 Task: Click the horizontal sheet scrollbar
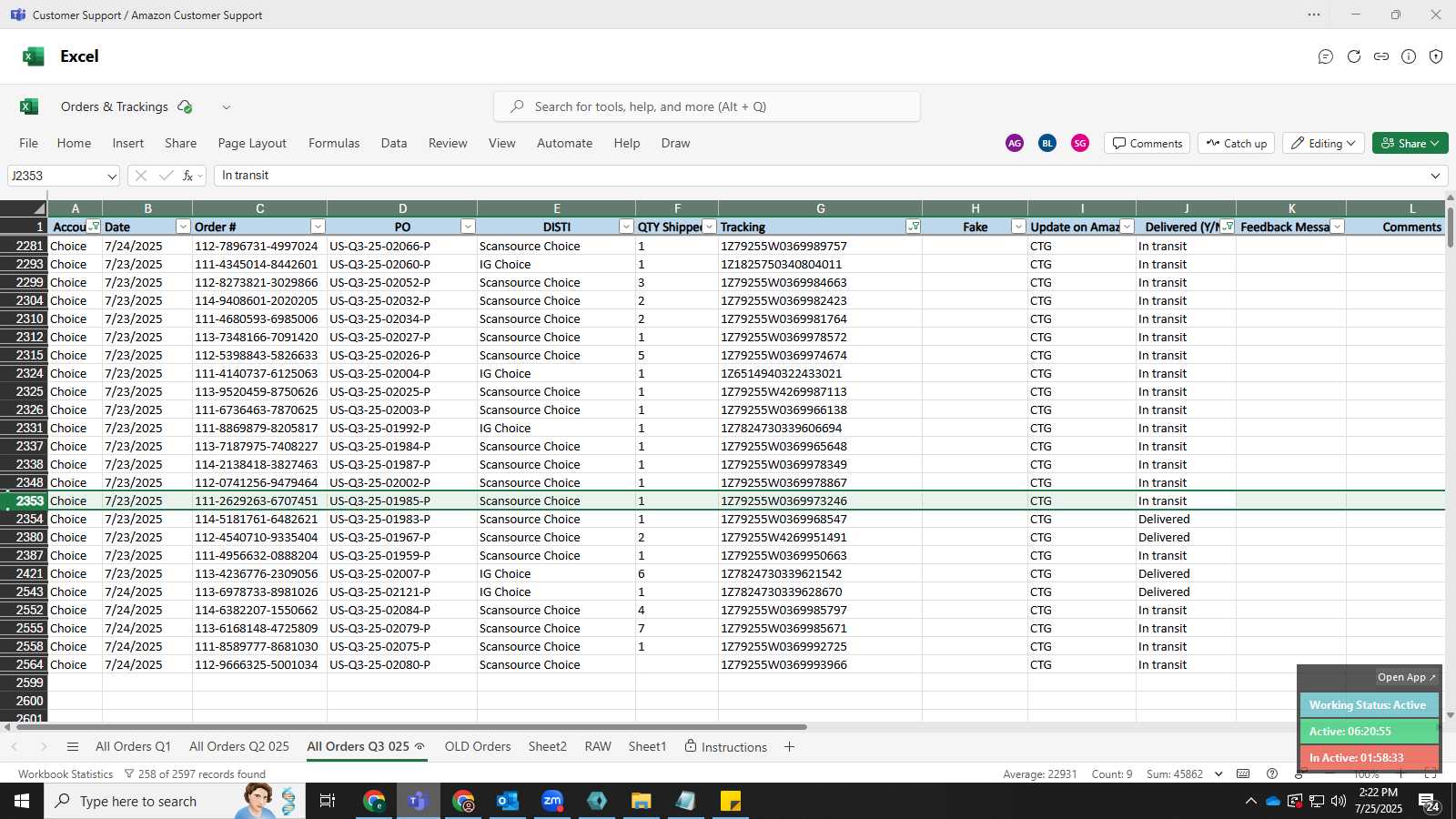(x=409, y=727)
